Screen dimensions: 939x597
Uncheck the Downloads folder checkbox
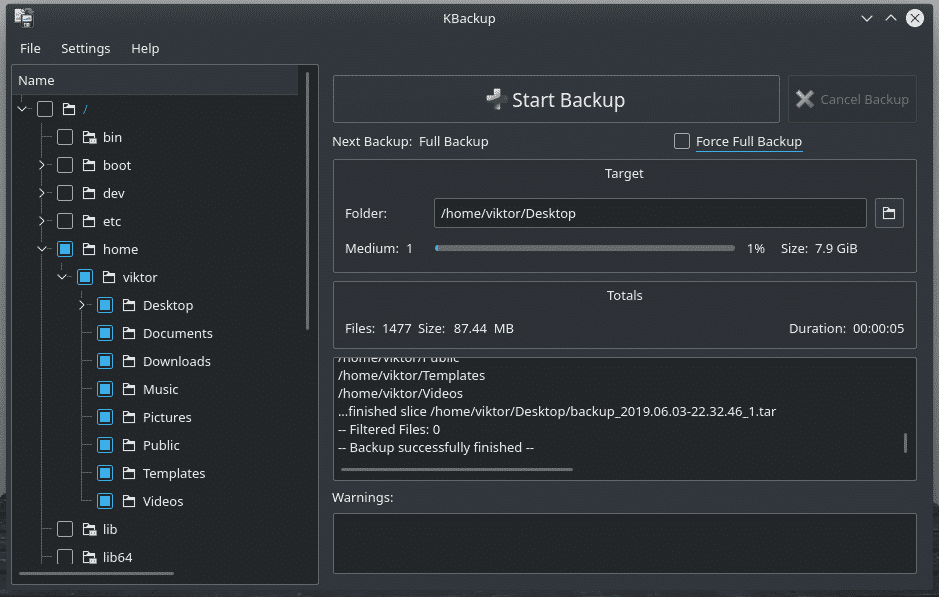point(105,361)
